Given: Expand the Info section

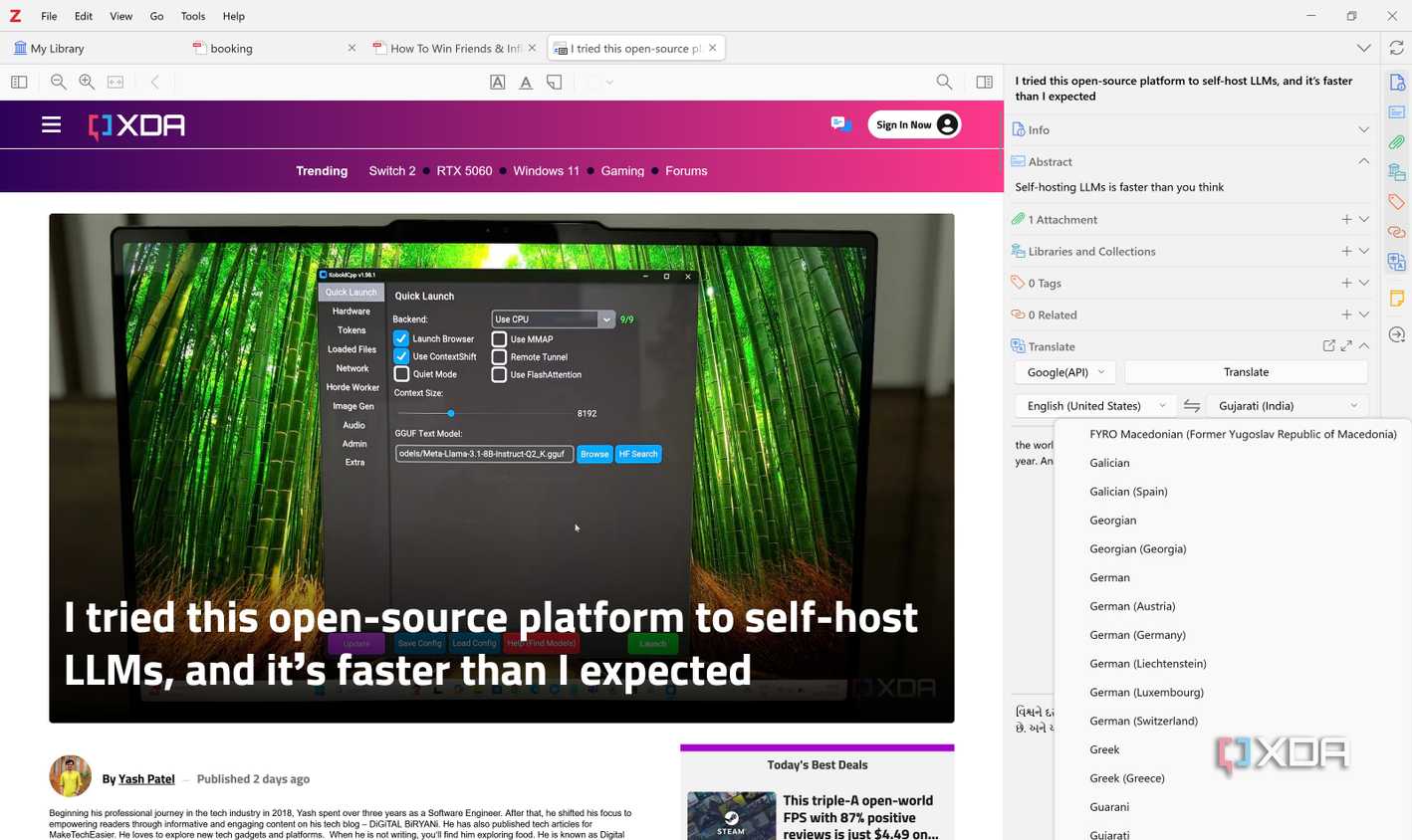Looking at the screenshot, I should [x=1363, y=130].
